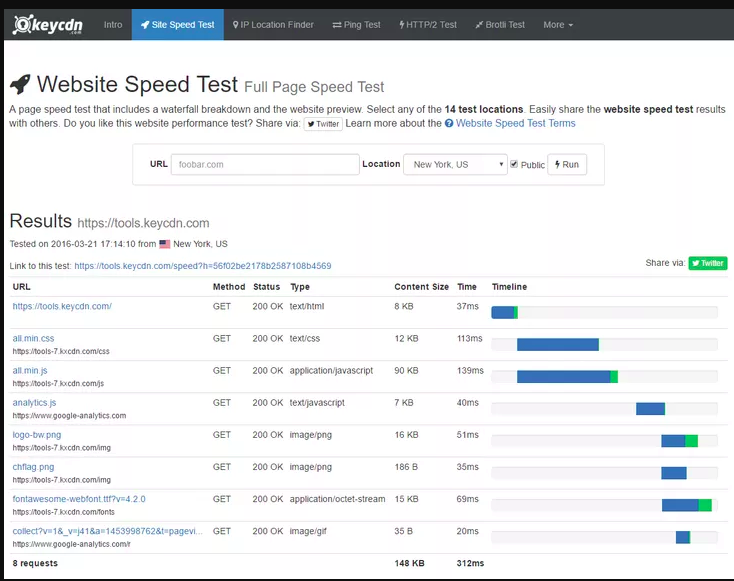The width and height of the screenshot is (734, 581).
Task: Click the 186 B content size cell
Action: [406, 467]
